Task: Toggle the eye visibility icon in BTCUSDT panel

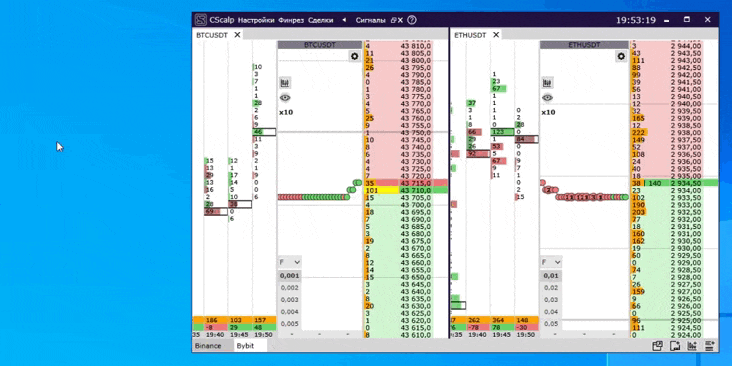Action: click(x=285, y=98)
